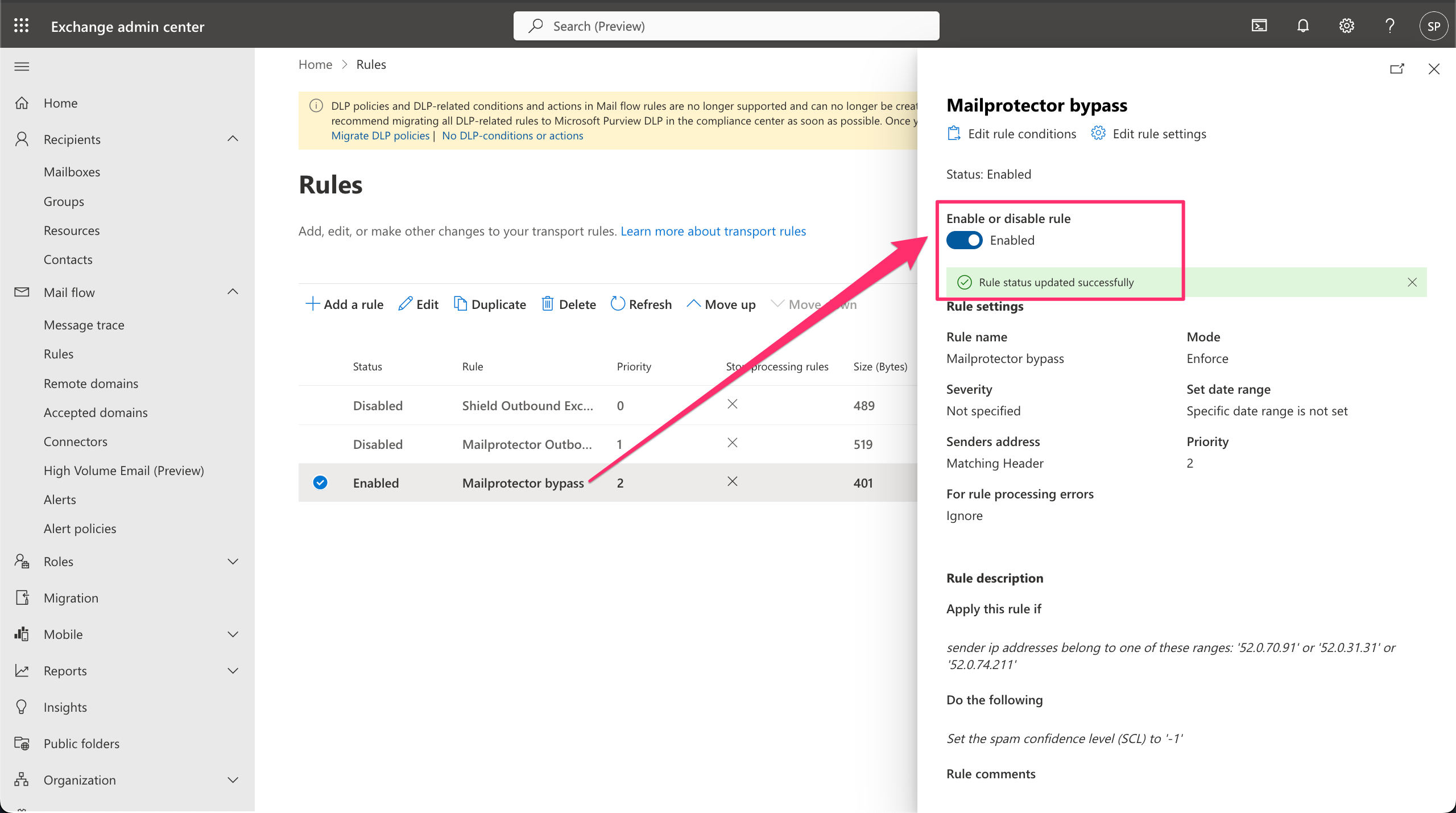The image size is (1456, 813).
Task: Click the Recipients person icon
Action: pyautogui.click(x=22, y=139)
